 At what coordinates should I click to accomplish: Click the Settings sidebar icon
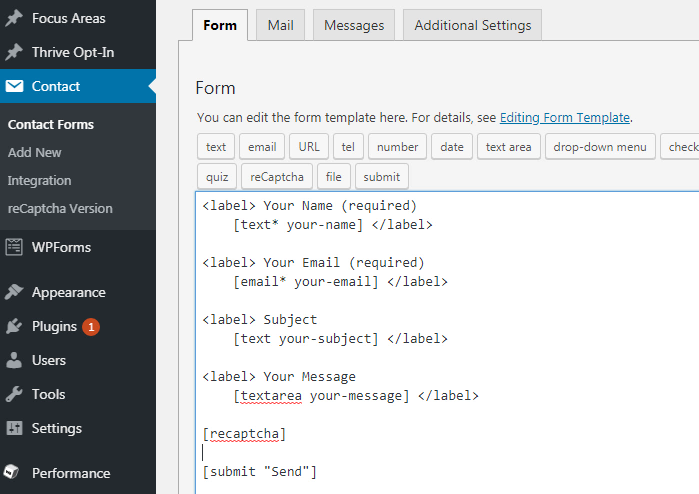[14, 428]
